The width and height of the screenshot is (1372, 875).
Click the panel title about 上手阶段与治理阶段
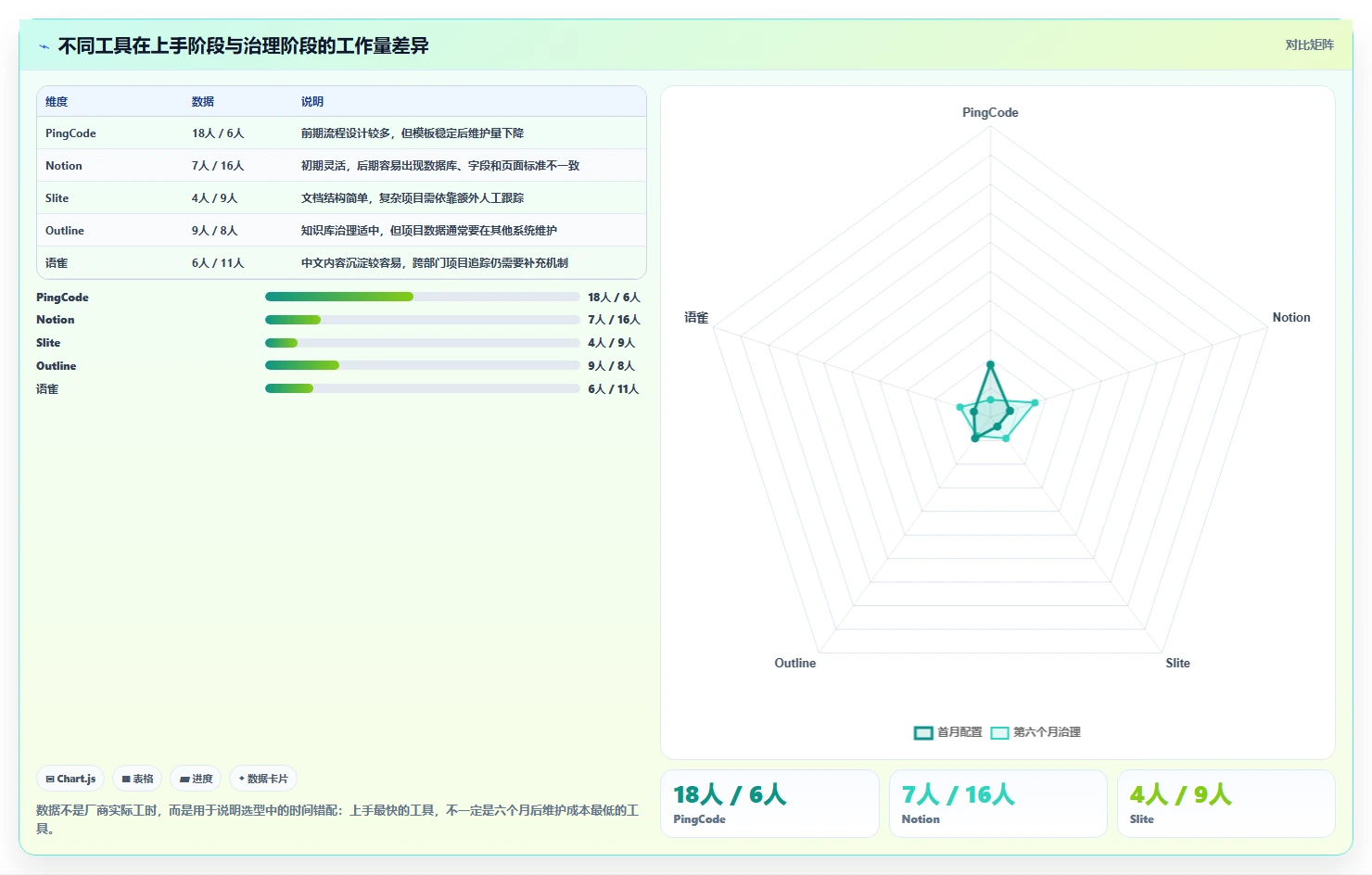[243, 46]
